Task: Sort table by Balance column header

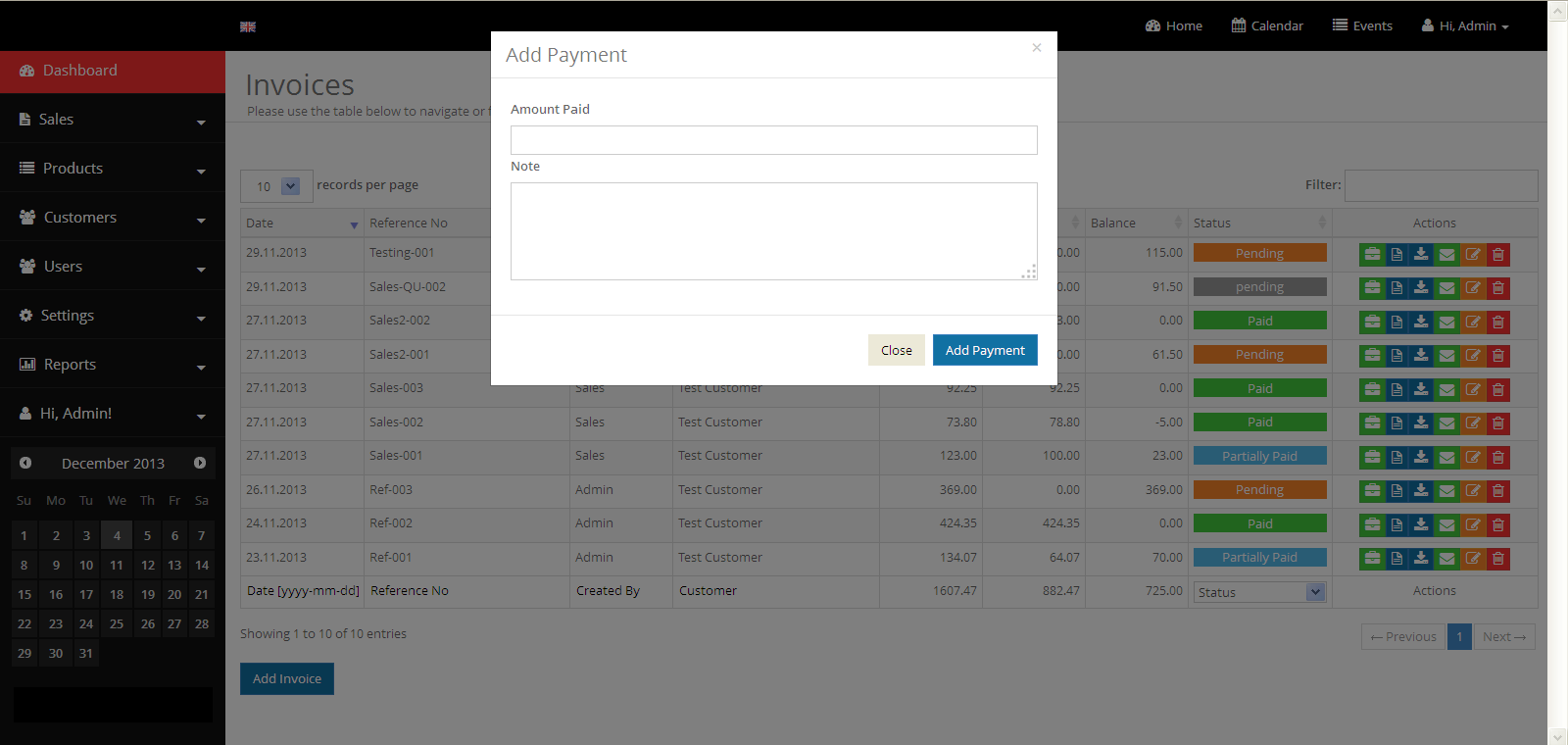Action: [x=1137, y=223]
